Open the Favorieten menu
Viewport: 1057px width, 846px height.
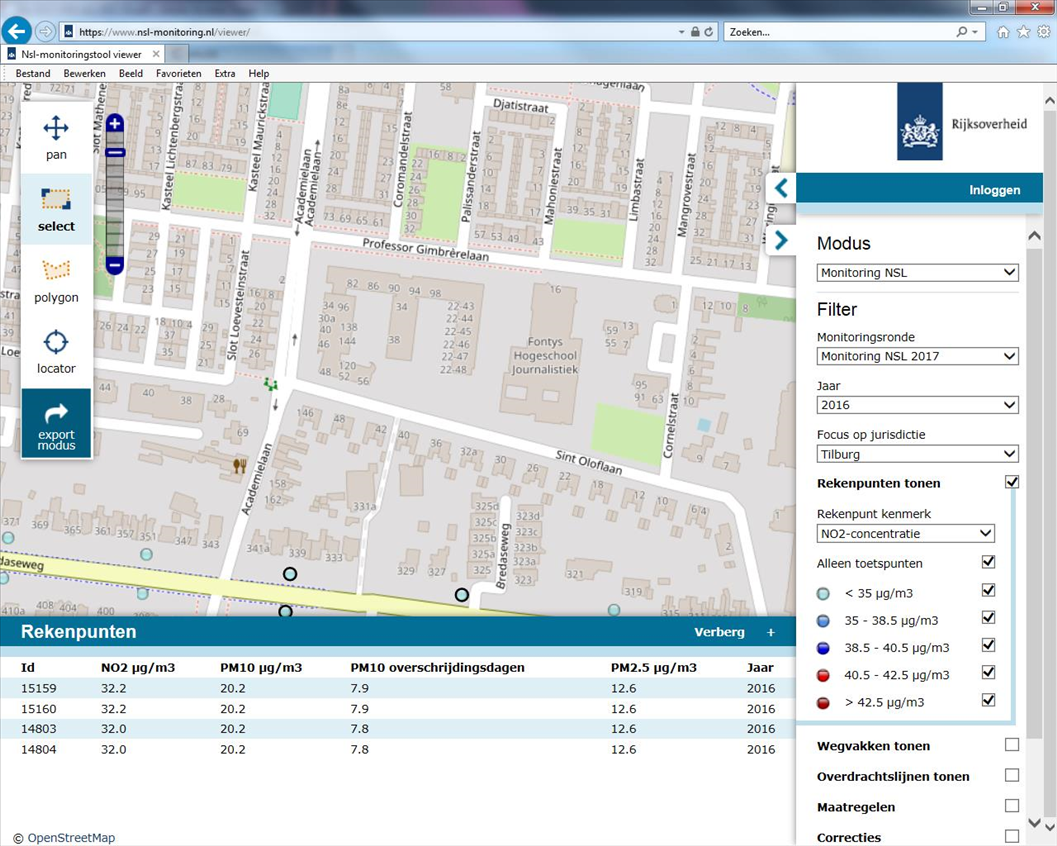178,73
